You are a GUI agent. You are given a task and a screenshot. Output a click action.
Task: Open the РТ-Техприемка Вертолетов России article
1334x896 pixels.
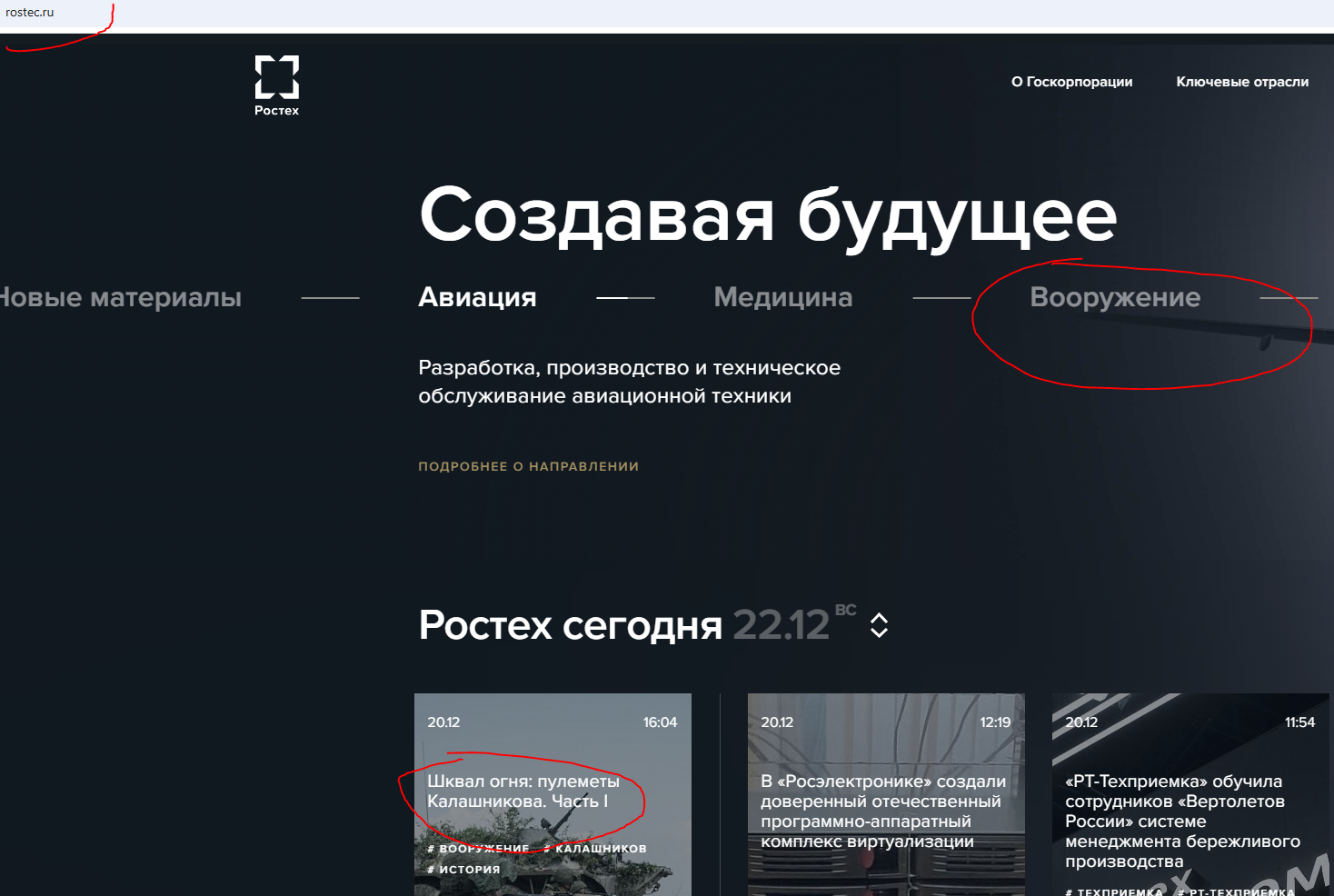pos(1182,821)
